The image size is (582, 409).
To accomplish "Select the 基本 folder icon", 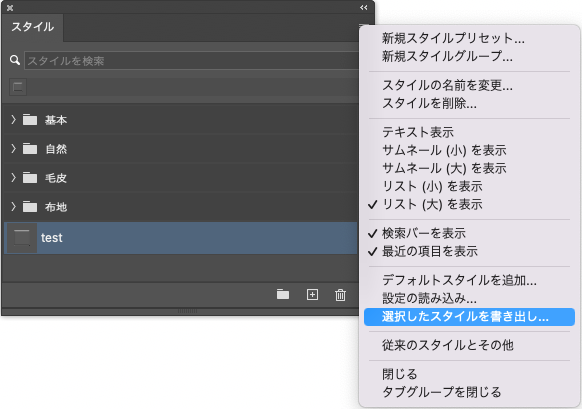I will (30, 120).
